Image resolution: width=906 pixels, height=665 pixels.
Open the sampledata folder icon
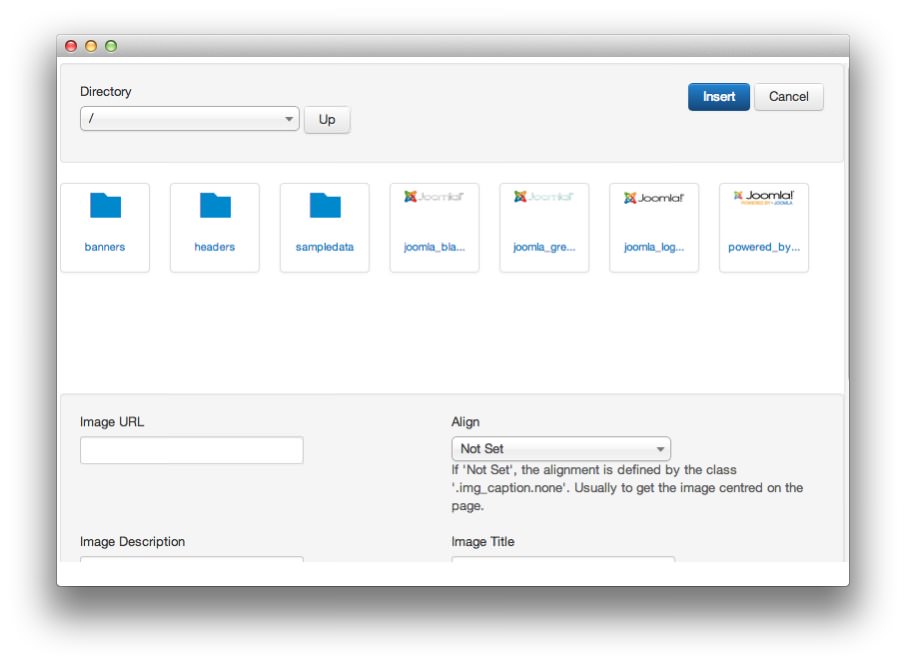click(x=325, y=206)
